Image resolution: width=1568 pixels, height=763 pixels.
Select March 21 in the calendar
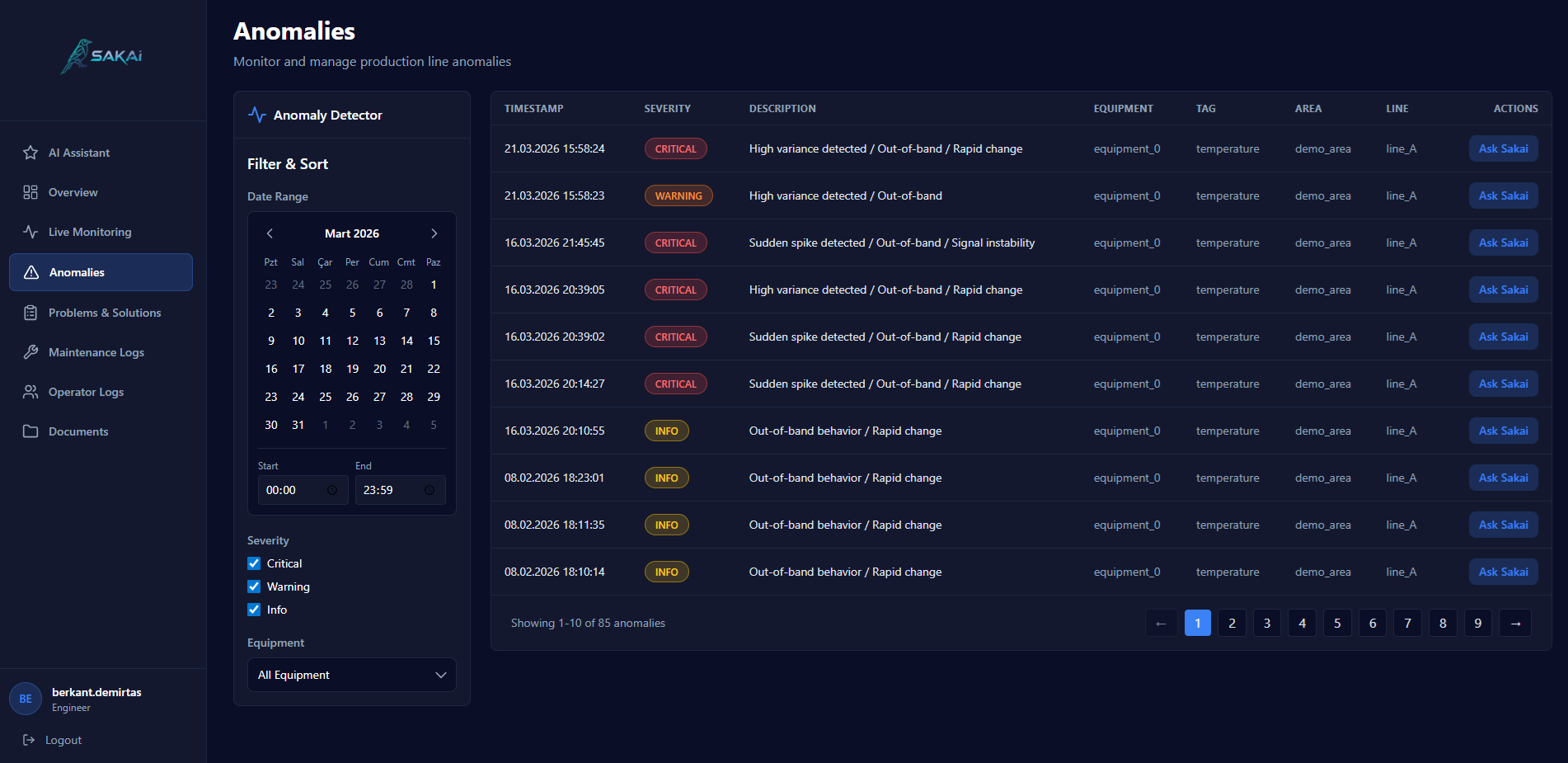pos(406,369)
